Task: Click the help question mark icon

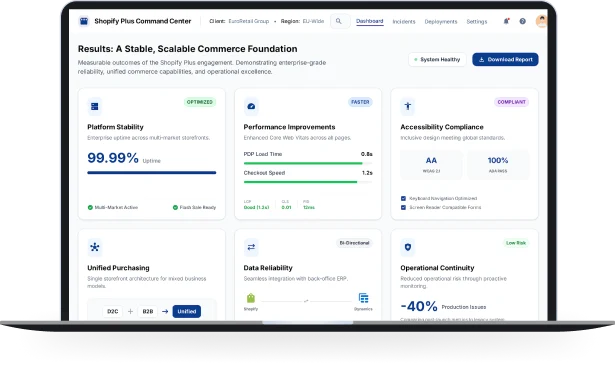Action: 522,21
